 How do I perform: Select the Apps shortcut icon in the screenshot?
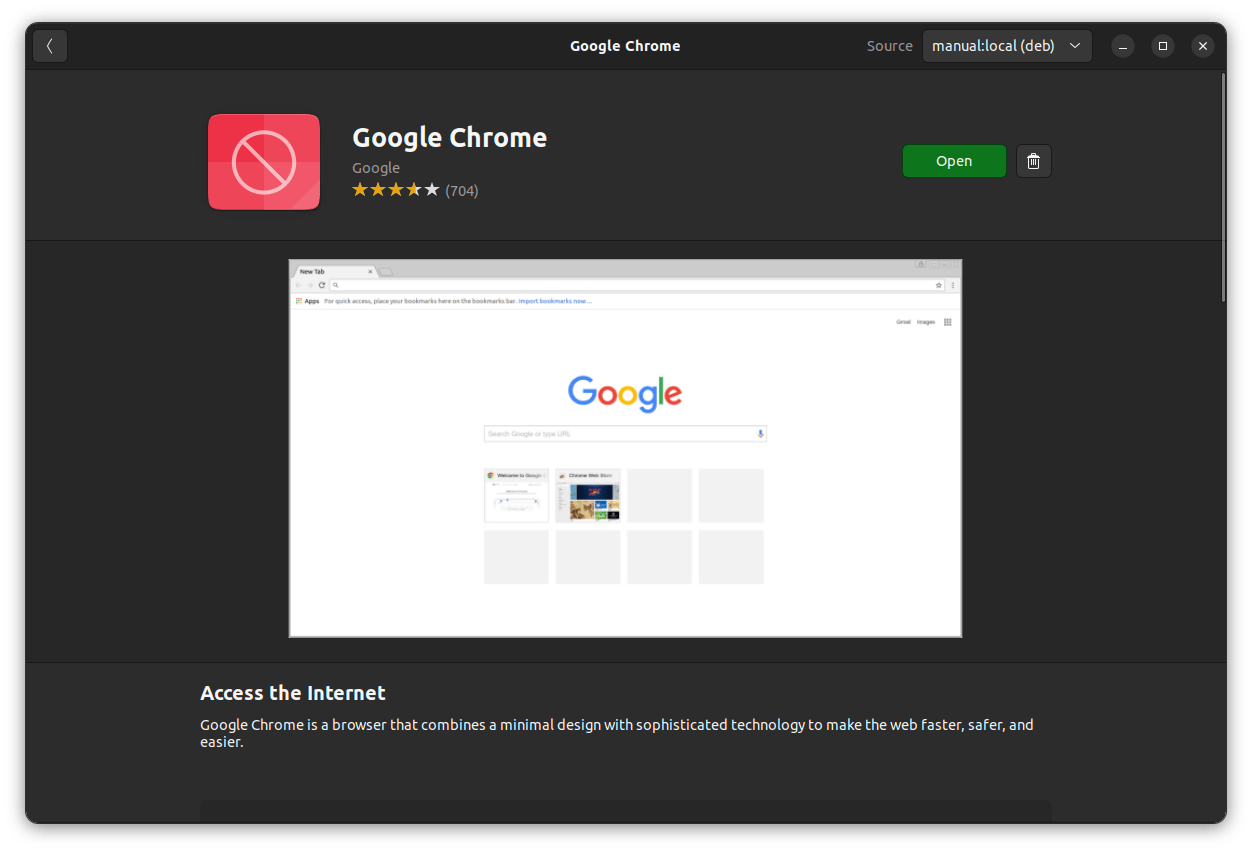click(x=298, y=300)
